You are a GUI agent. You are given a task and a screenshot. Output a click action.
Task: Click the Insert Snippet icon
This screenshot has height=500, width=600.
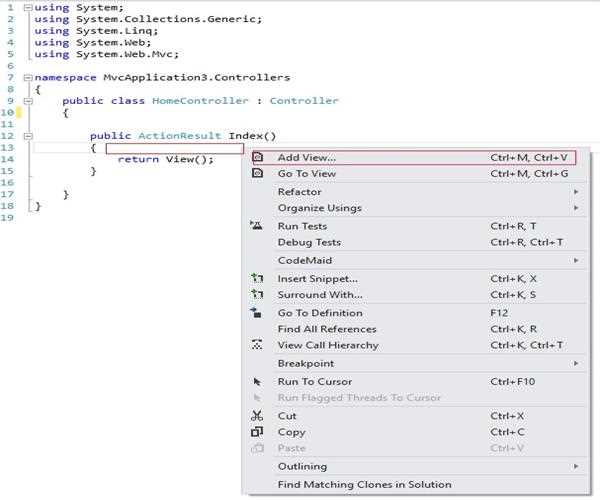257,278
